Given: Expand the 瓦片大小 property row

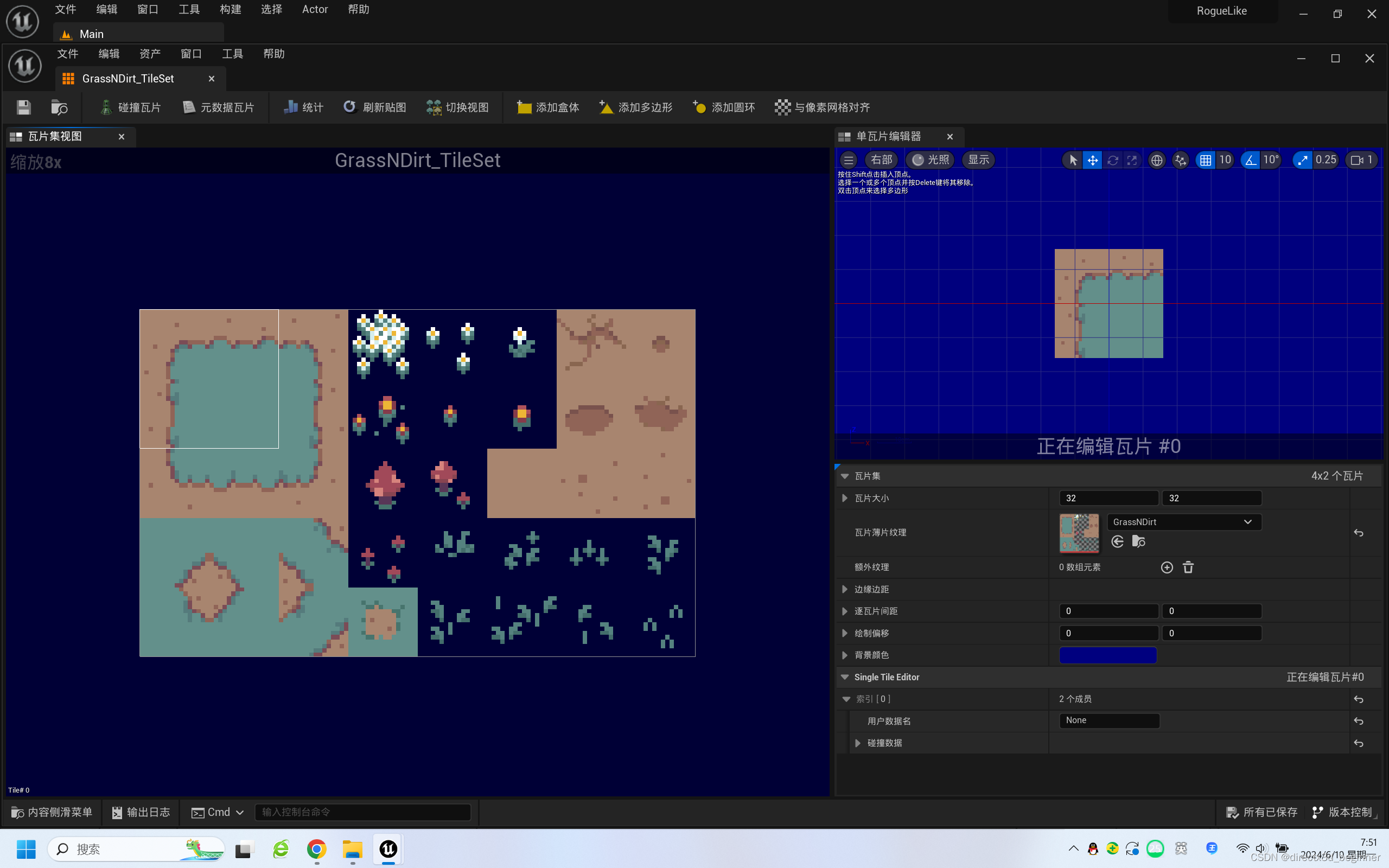Looking at the screenshot, I should (x=845, y=499).
